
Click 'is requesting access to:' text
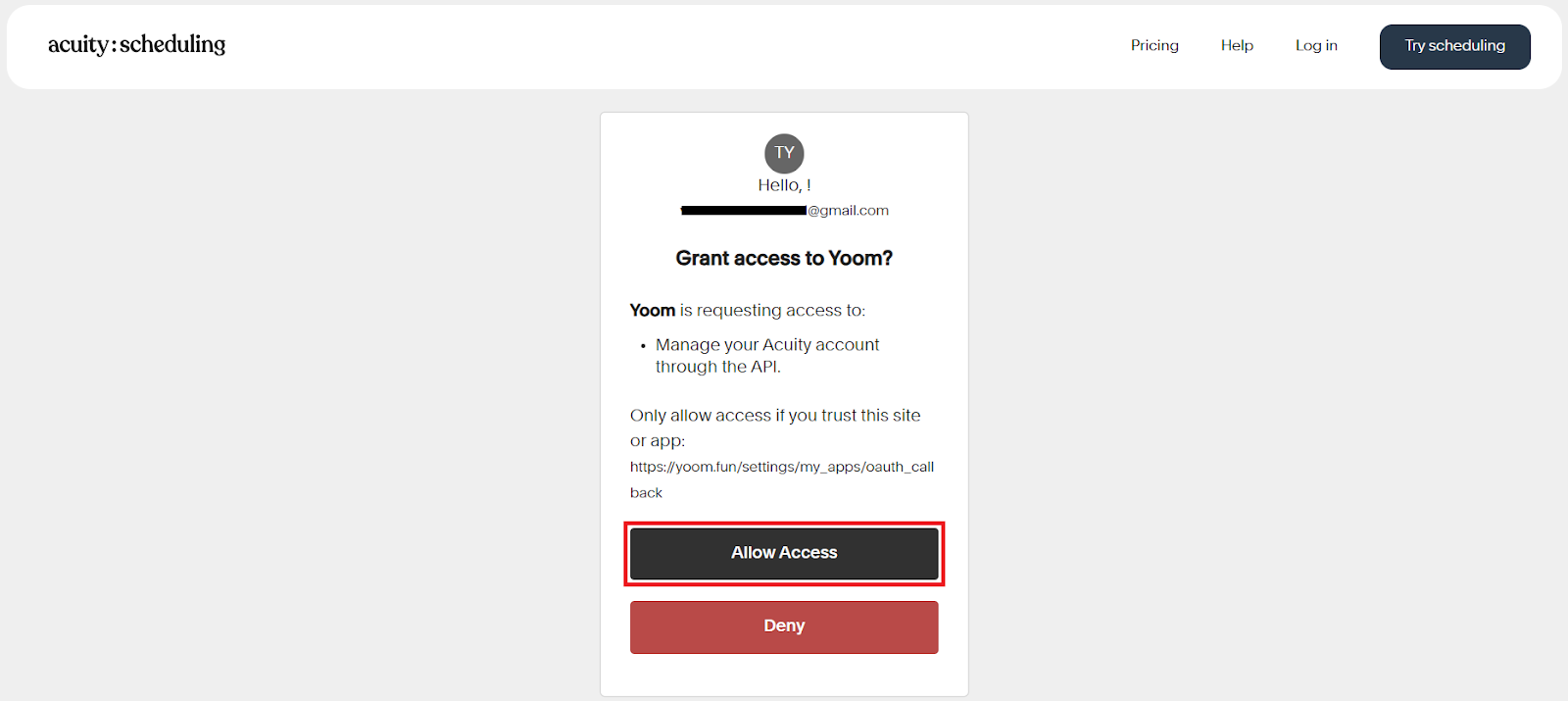[772, 311]
